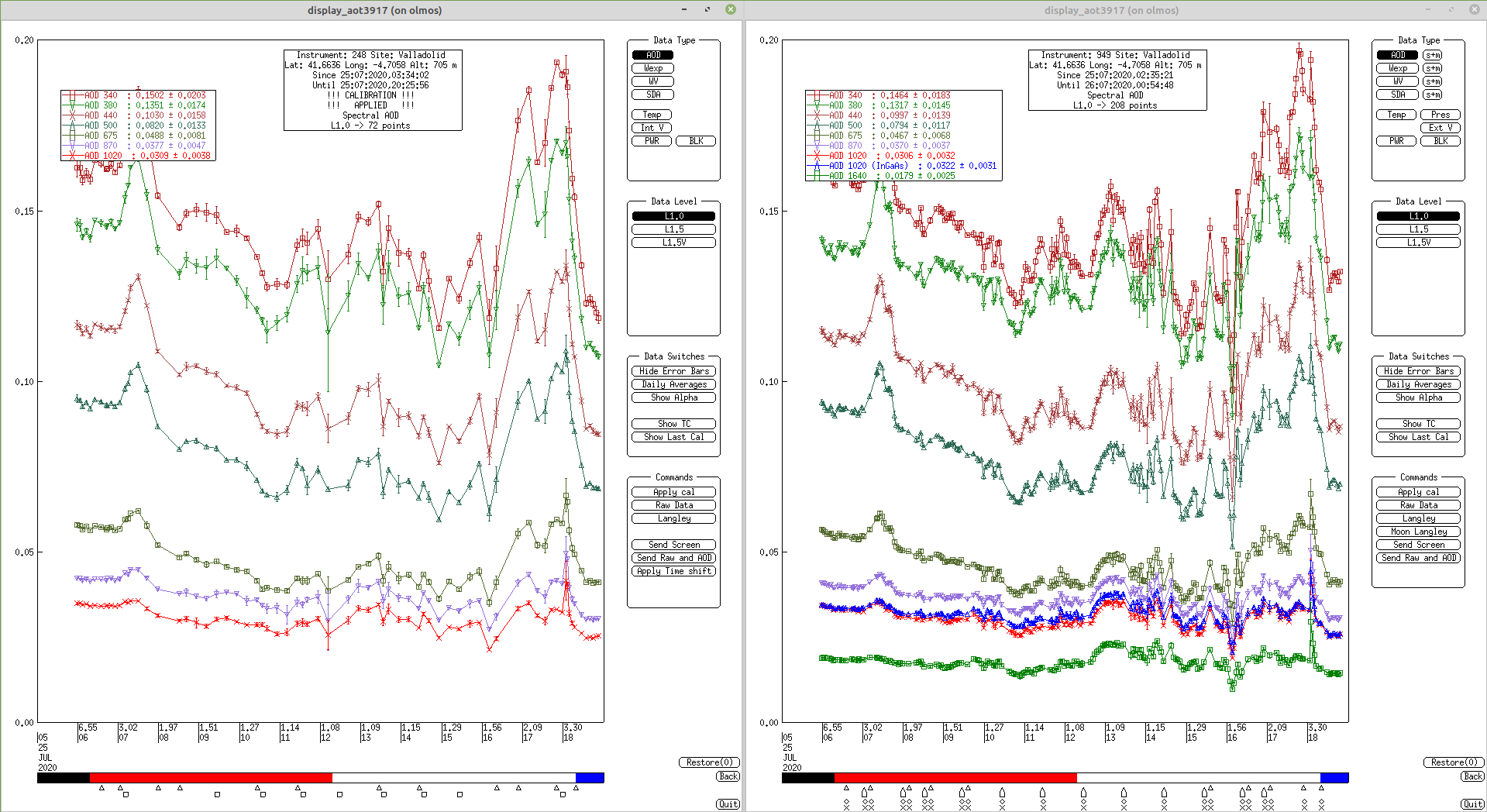This screenshot has height=812, width=1487.
Task: Select SDA data type in left window
Action: pos(652,95)
